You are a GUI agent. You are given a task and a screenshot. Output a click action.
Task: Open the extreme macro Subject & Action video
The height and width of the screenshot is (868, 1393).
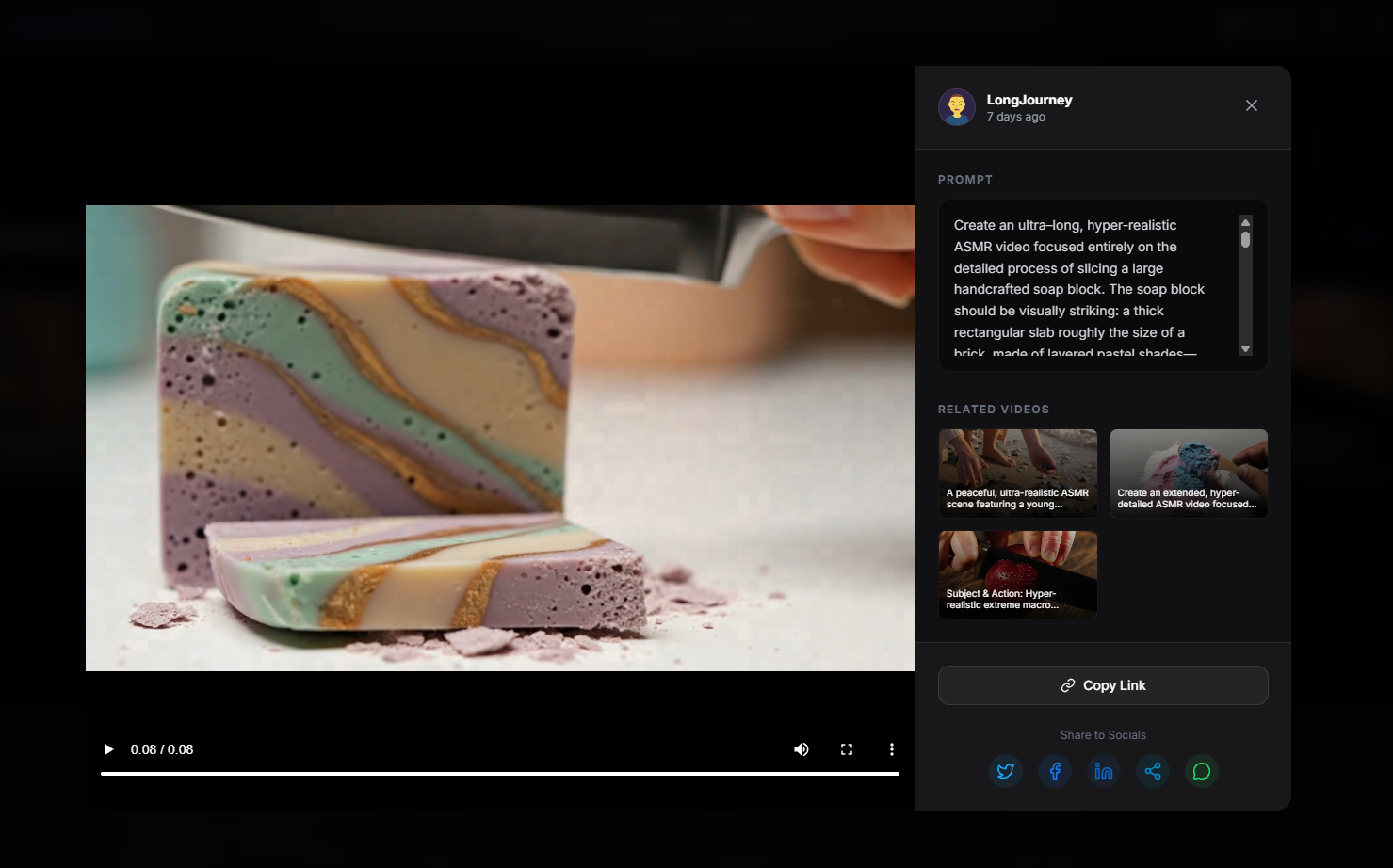pos(1017,574)
